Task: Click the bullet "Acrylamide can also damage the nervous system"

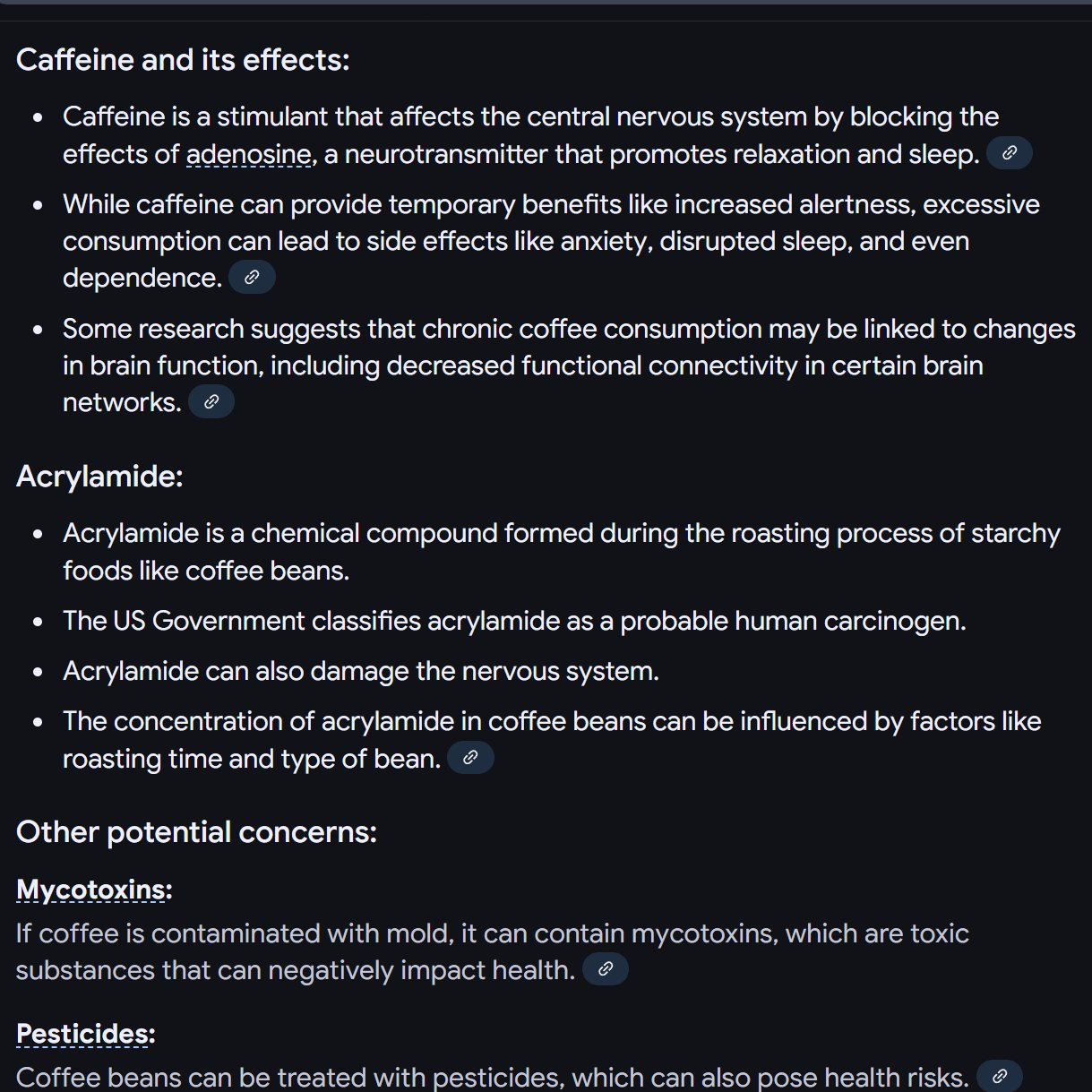Action: (x=360, y=671)
